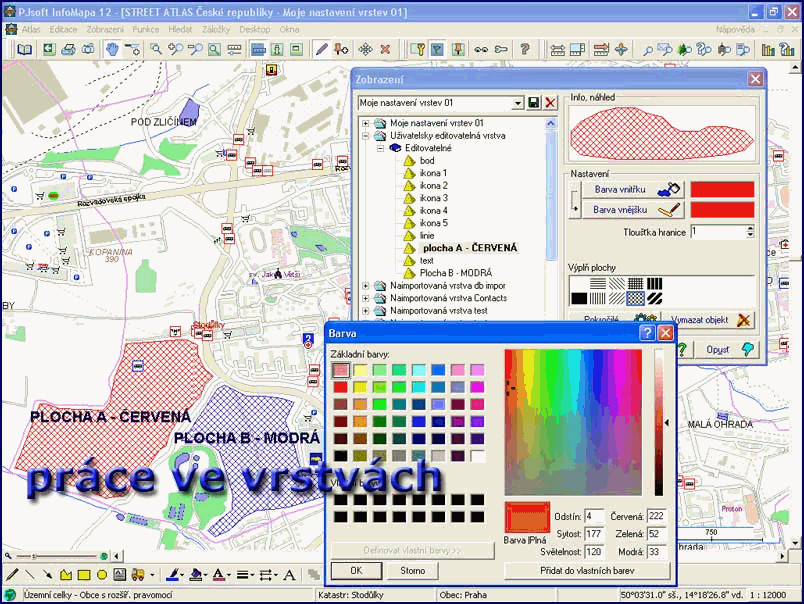The width and height of the screenshot is (804, 604).
Task: Expand 'Naimportovaná vrstva Contacts' node
Action: (x=366, y=298)
